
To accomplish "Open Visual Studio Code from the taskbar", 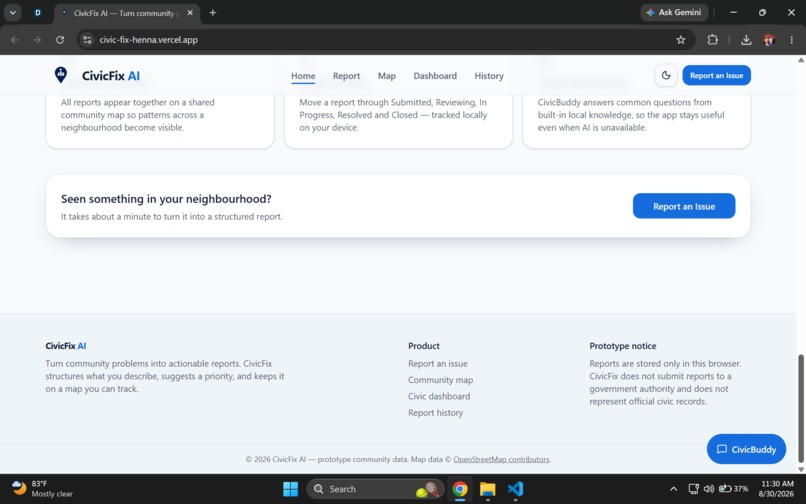I will (515, 489).
